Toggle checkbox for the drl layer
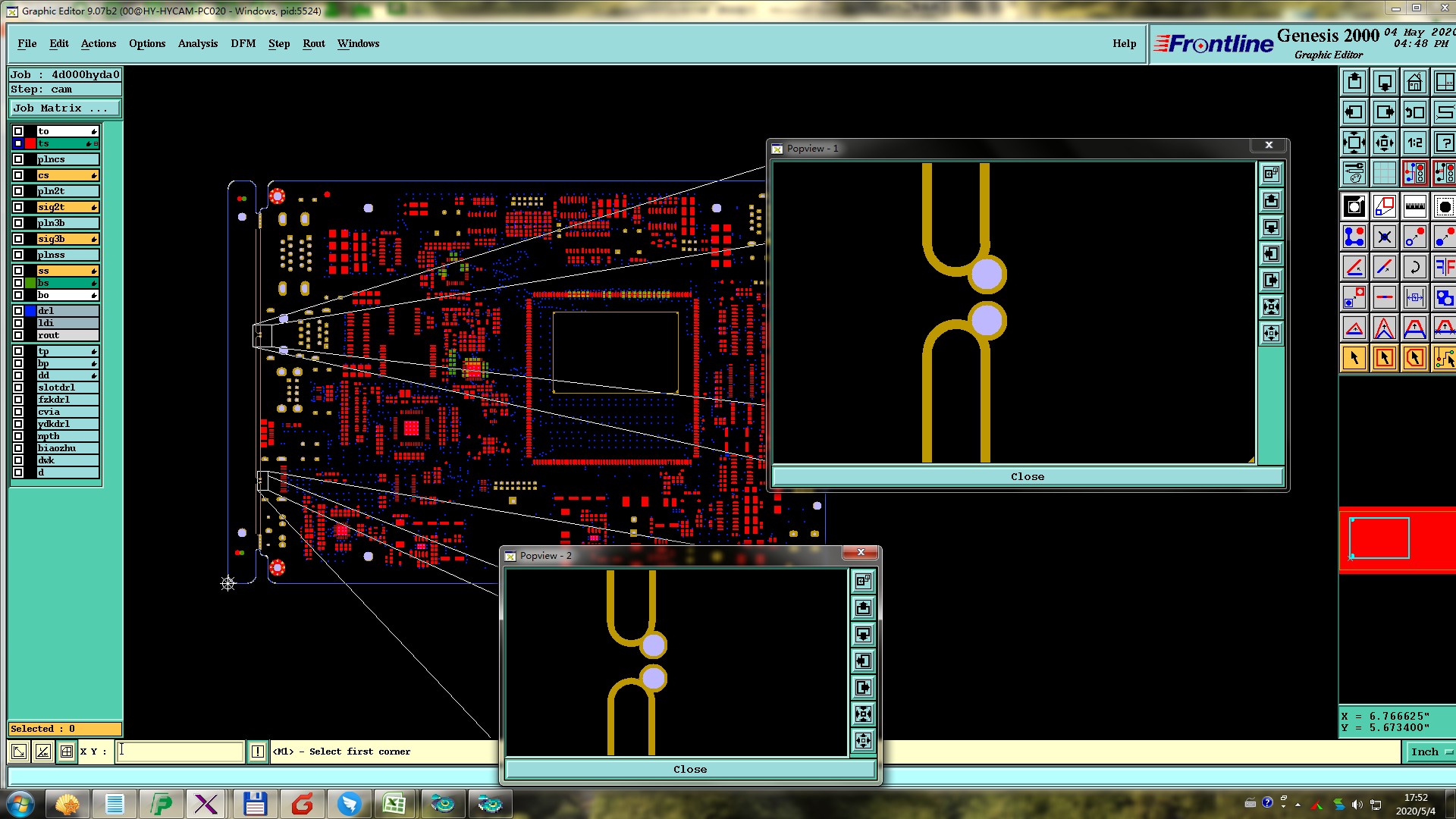1456x819 pixels. [18, 311]
